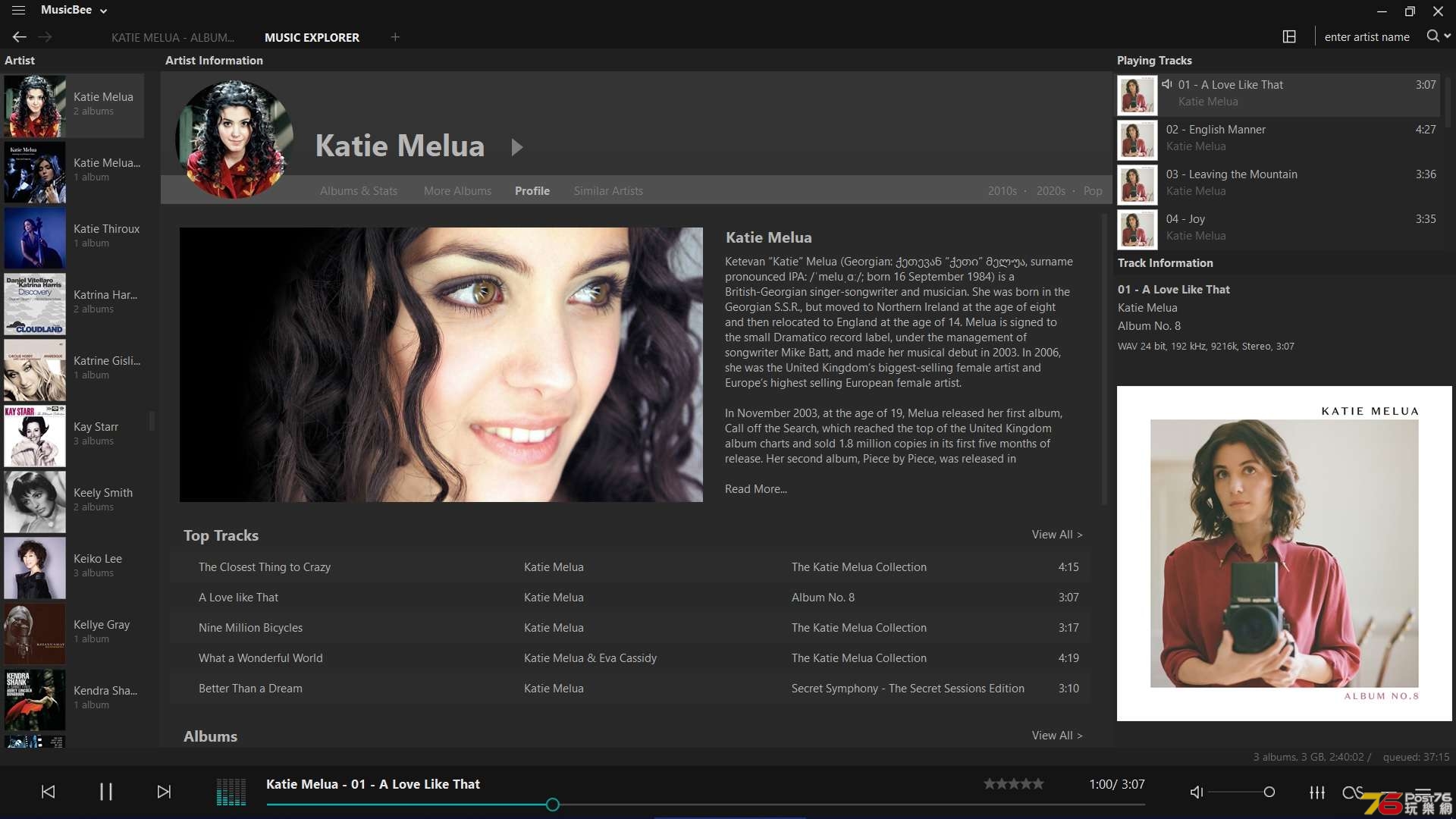Select A Love like That top track

[630, 598]
